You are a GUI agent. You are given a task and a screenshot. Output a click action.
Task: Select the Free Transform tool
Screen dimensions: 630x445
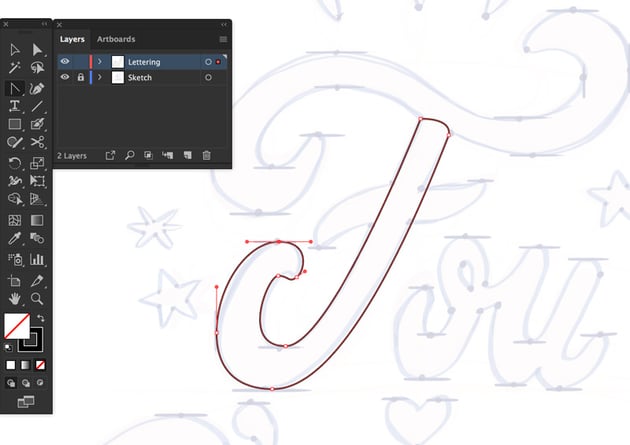pyautogui.click(x=37, y=181)
